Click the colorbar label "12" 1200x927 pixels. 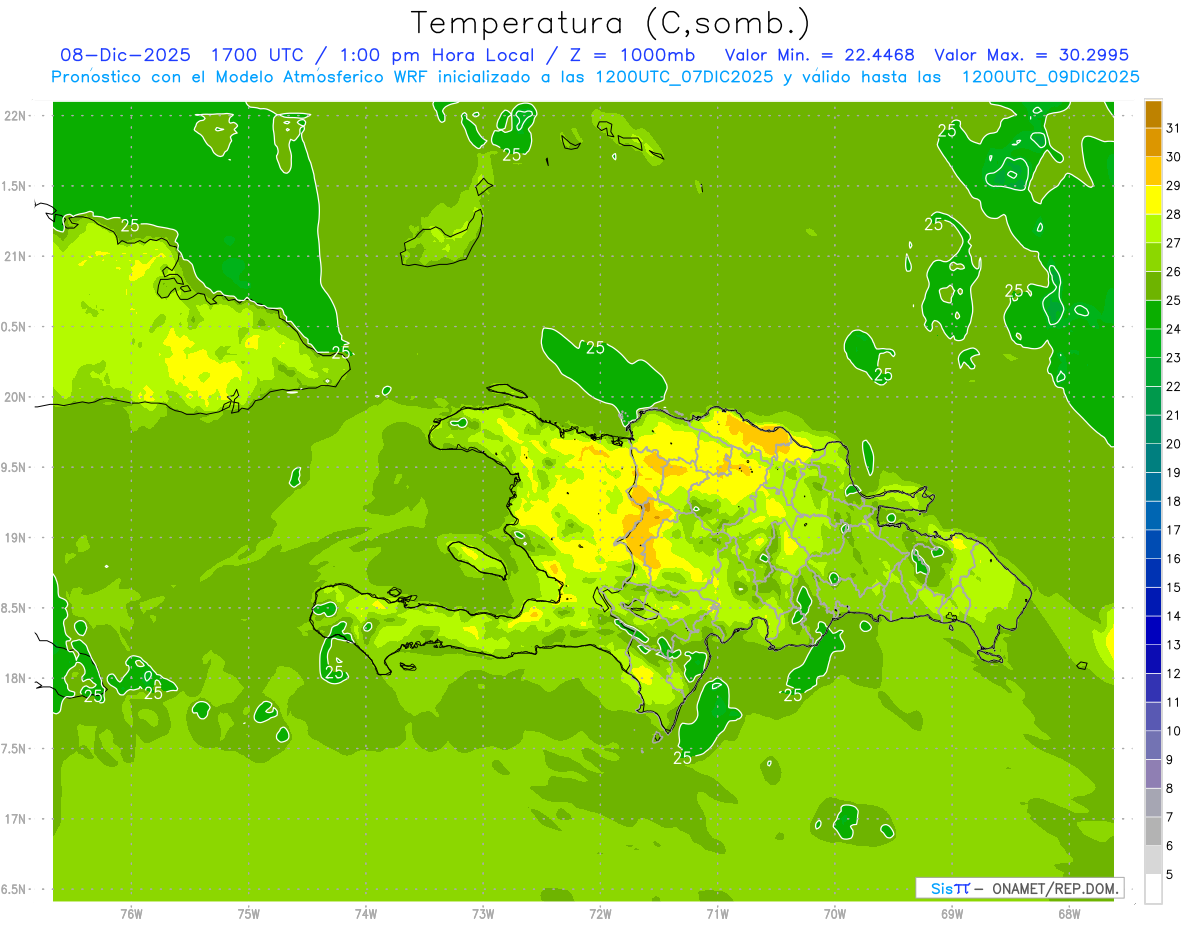pos(1173,674)
